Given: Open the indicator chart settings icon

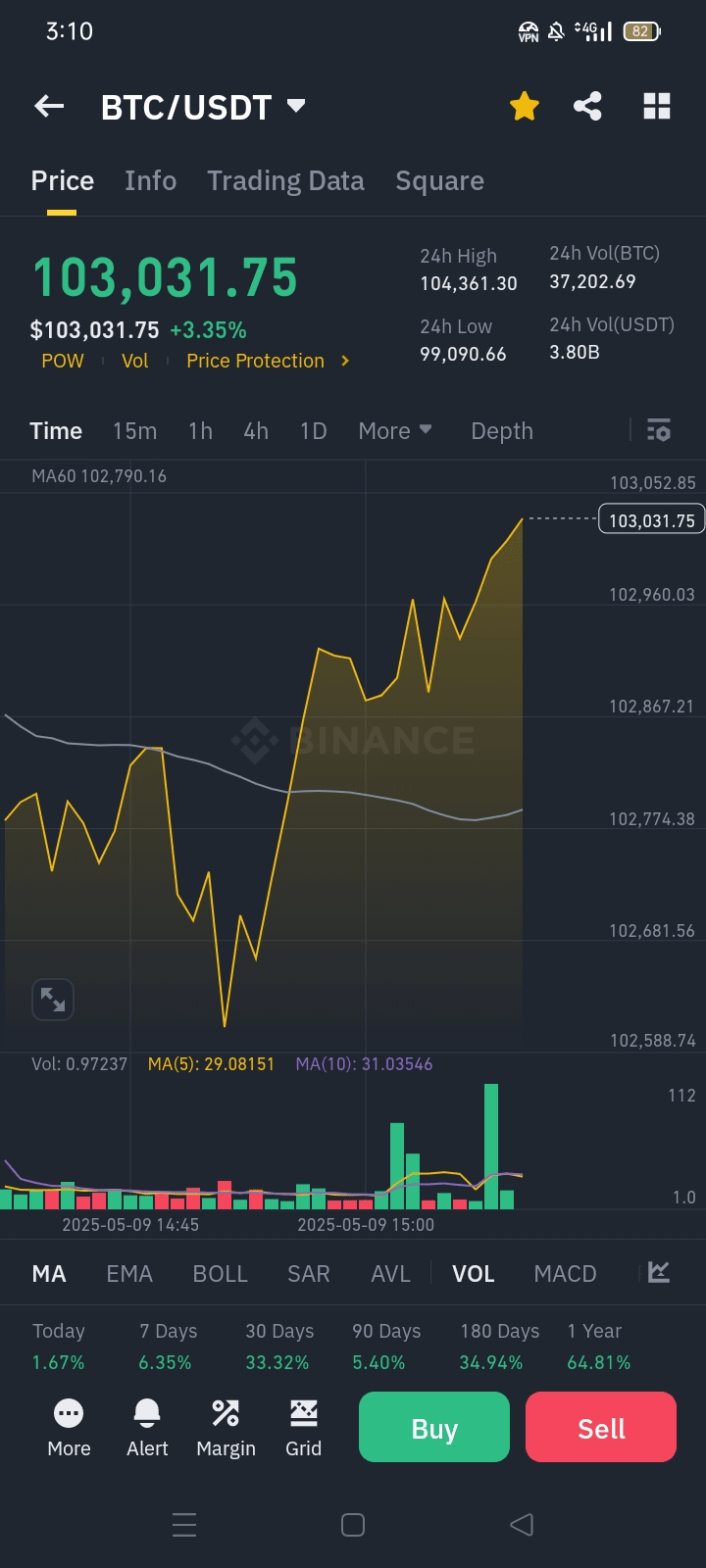Looking at the screenshot, I should 659,1272.
